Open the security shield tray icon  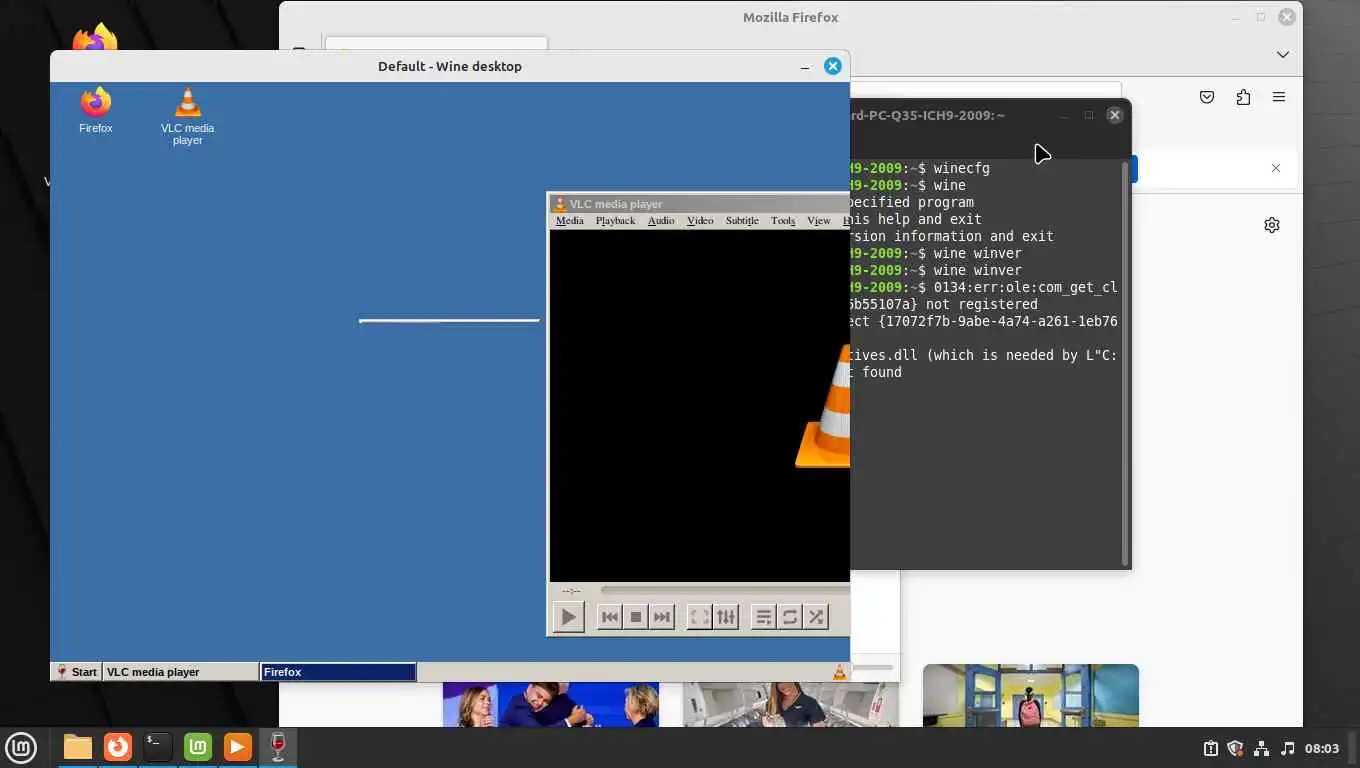point(1235,748)
